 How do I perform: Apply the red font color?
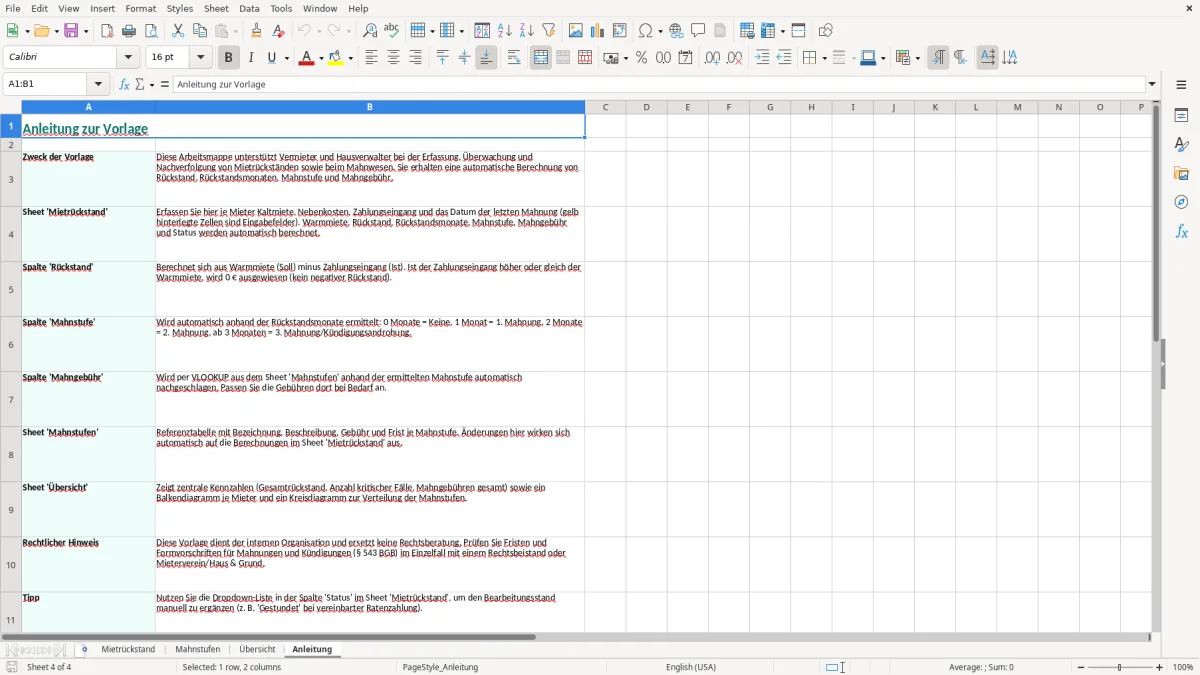(x=307, y=58)
